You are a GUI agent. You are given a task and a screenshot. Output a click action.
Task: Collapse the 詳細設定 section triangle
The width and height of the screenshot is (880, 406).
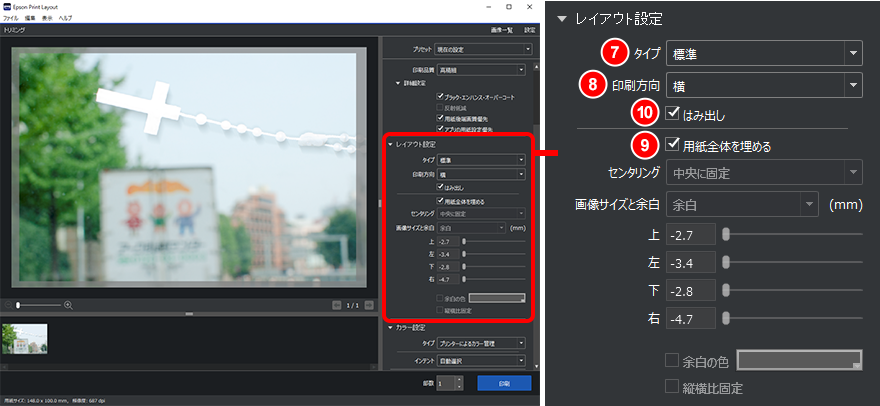coord(397,83)
